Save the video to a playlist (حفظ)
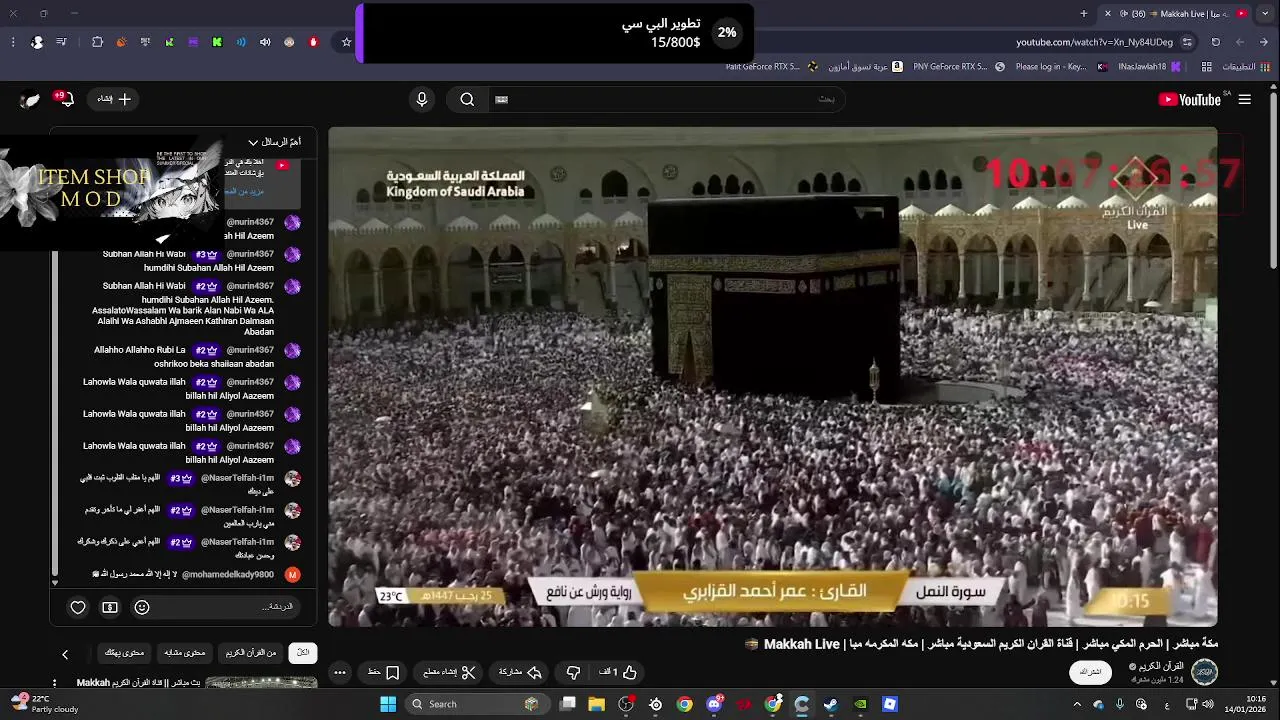The image size is (1280, 720). pos(384,672)
